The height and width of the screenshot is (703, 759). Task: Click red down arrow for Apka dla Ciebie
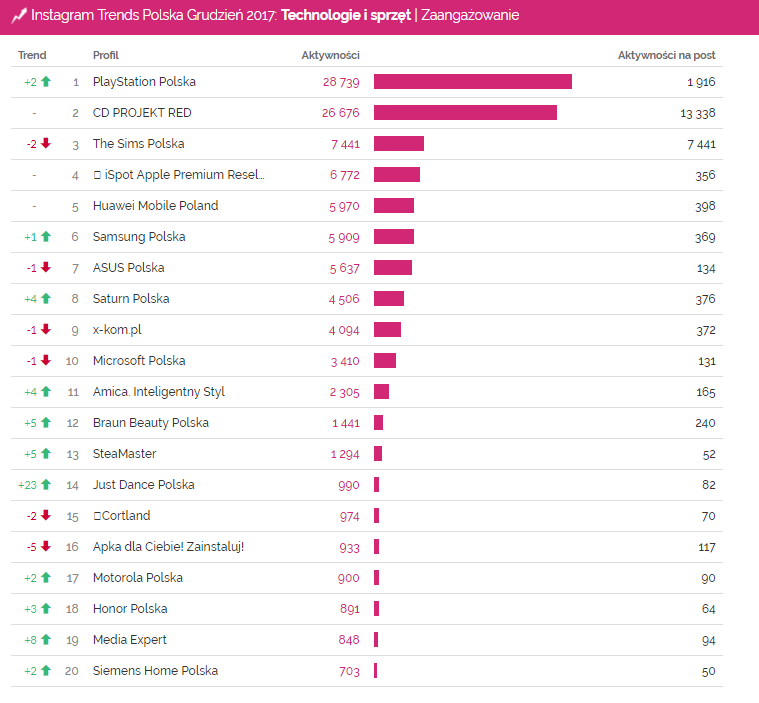click(x=45, y=547)
